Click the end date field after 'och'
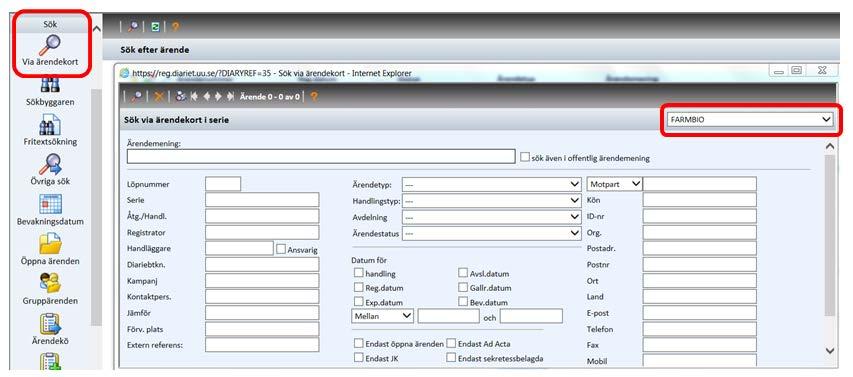This screenshot has height=377, width=853. (x=531, y=316)
